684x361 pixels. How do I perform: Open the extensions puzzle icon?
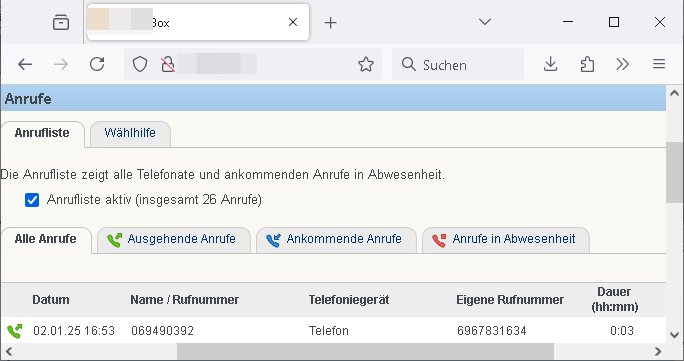click(x=587, y=65)
